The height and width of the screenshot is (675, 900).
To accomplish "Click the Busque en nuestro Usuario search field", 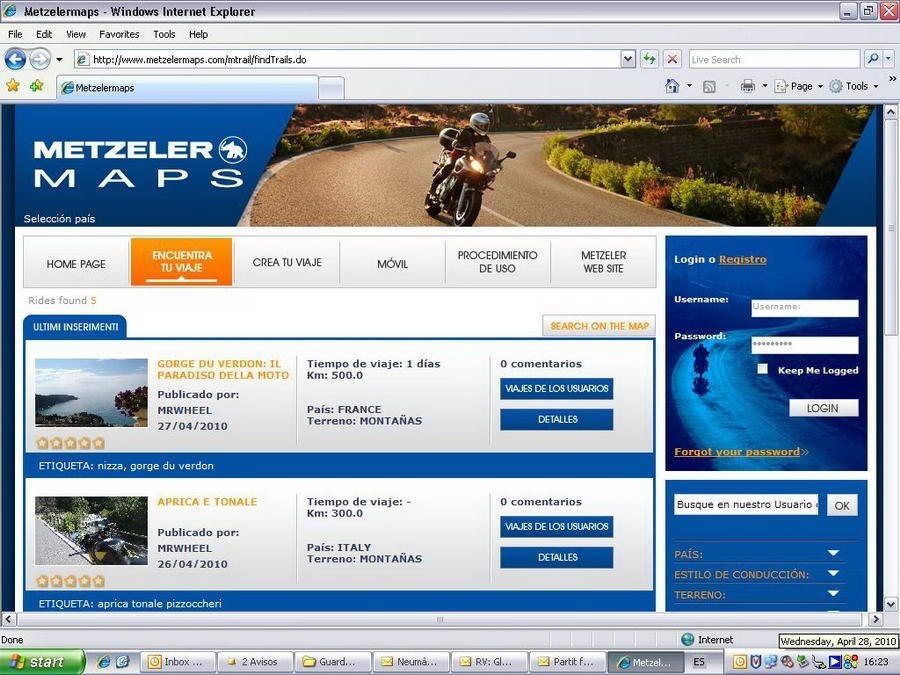I will point(746,505).
